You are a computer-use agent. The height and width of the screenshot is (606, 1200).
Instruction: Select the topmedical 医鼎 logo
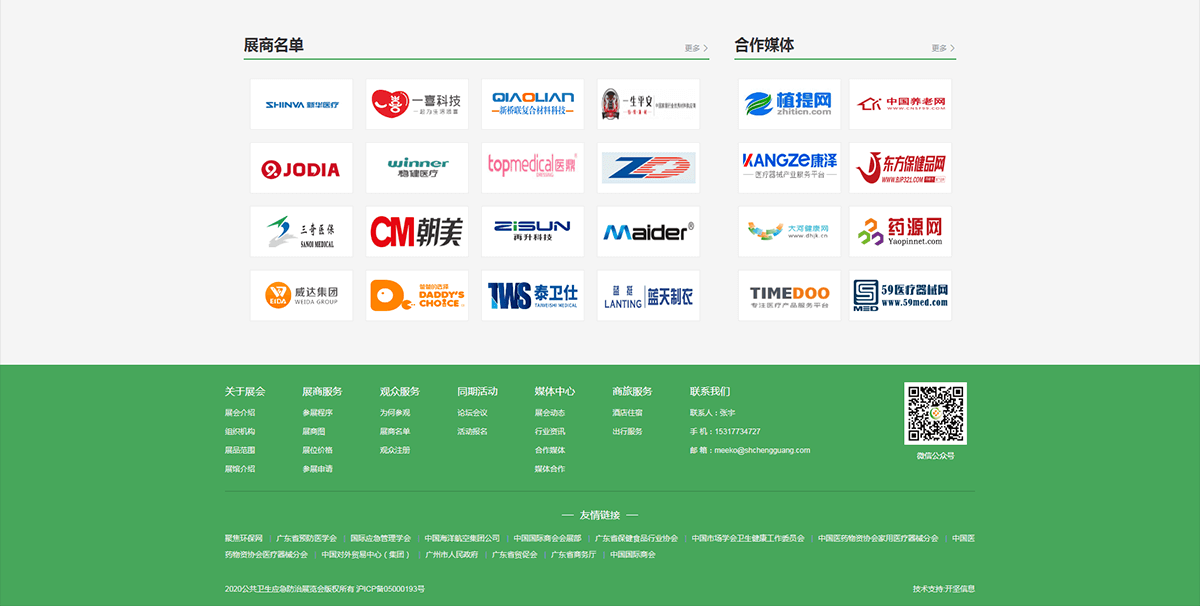click(x=533, y=168)
